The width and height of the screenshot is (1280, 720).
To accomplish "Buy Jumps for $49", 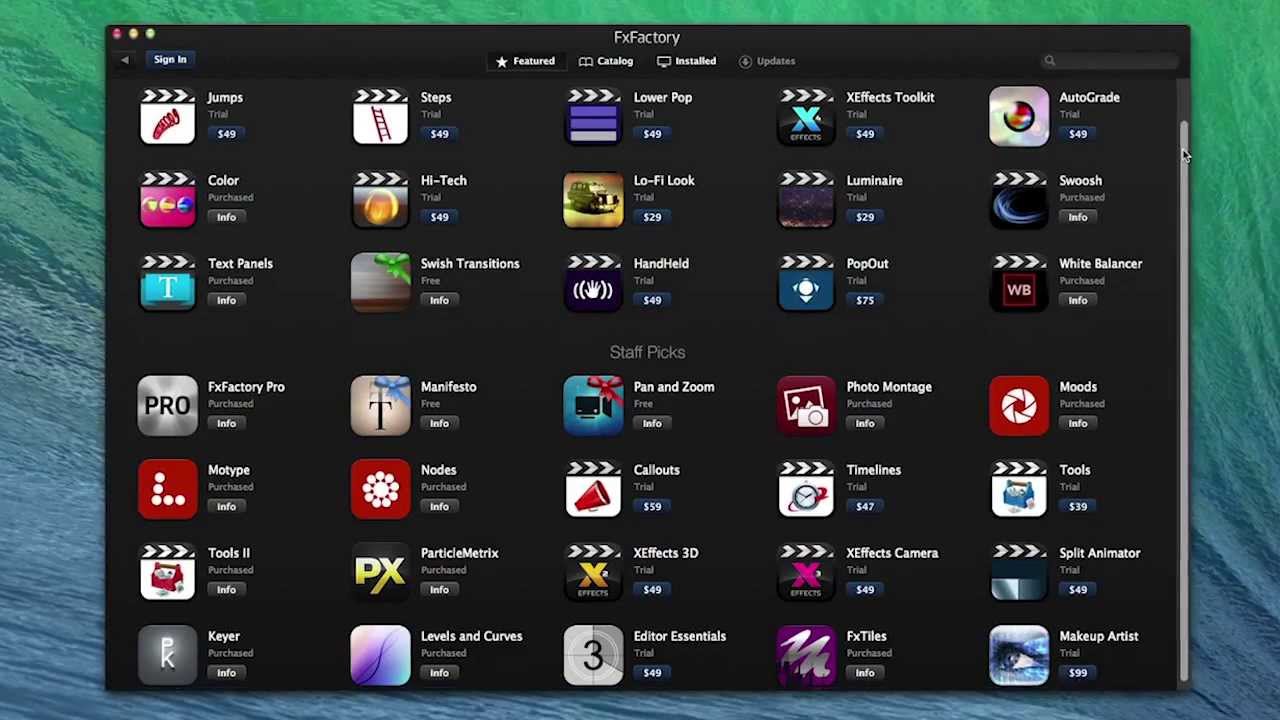I will (x=227, y=134).
